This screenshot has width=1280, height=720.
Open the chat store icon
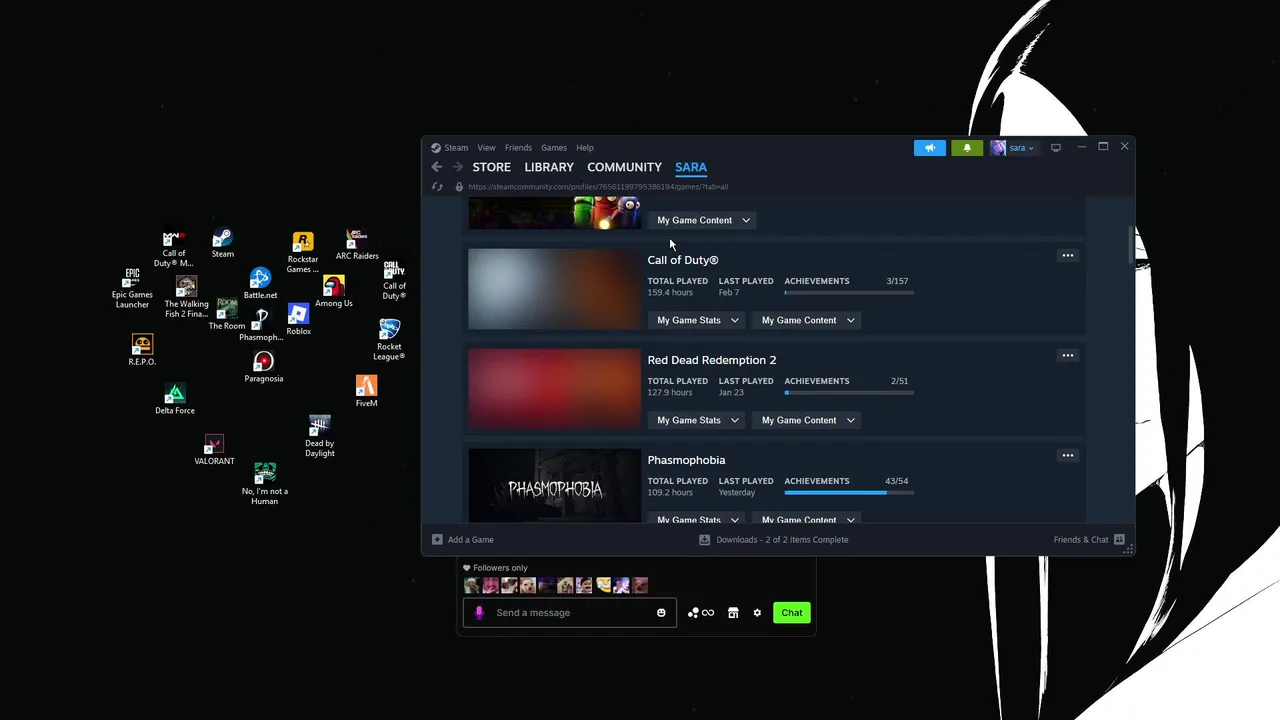point(733,613)
